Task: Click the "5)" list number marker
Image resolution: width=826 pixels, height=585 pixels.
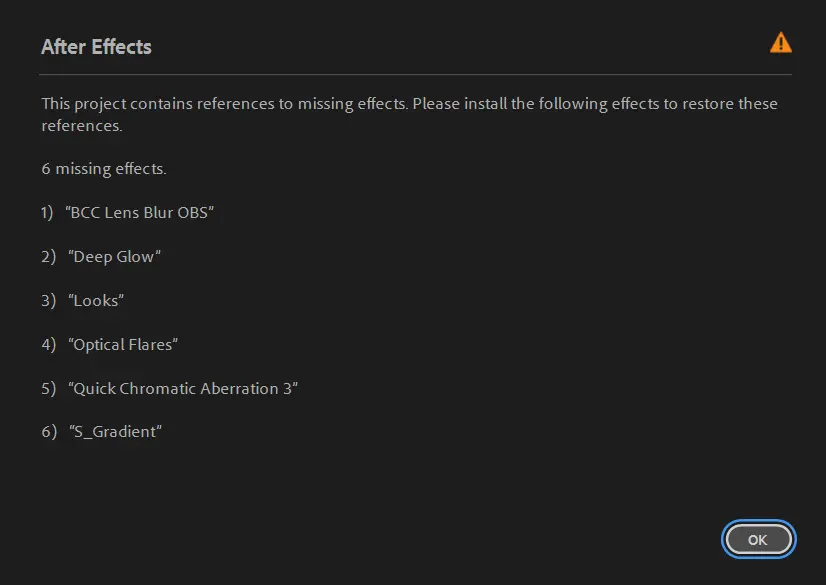Action: (x=48, y=389)
